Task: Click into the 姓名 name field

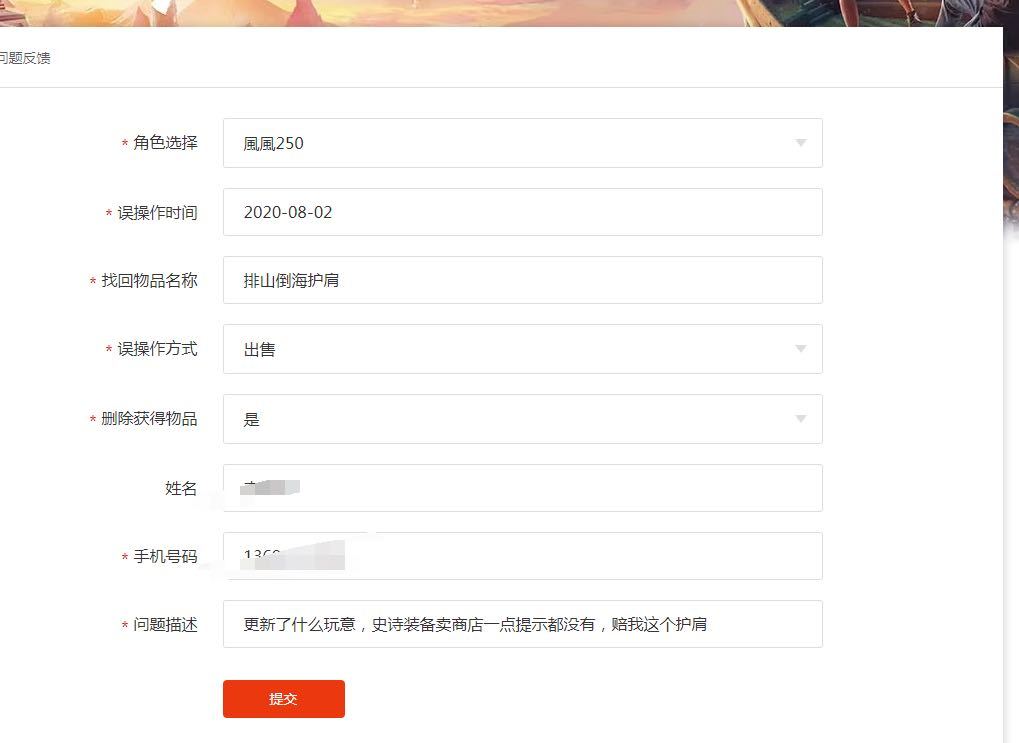Action: [x=522, y=488]
